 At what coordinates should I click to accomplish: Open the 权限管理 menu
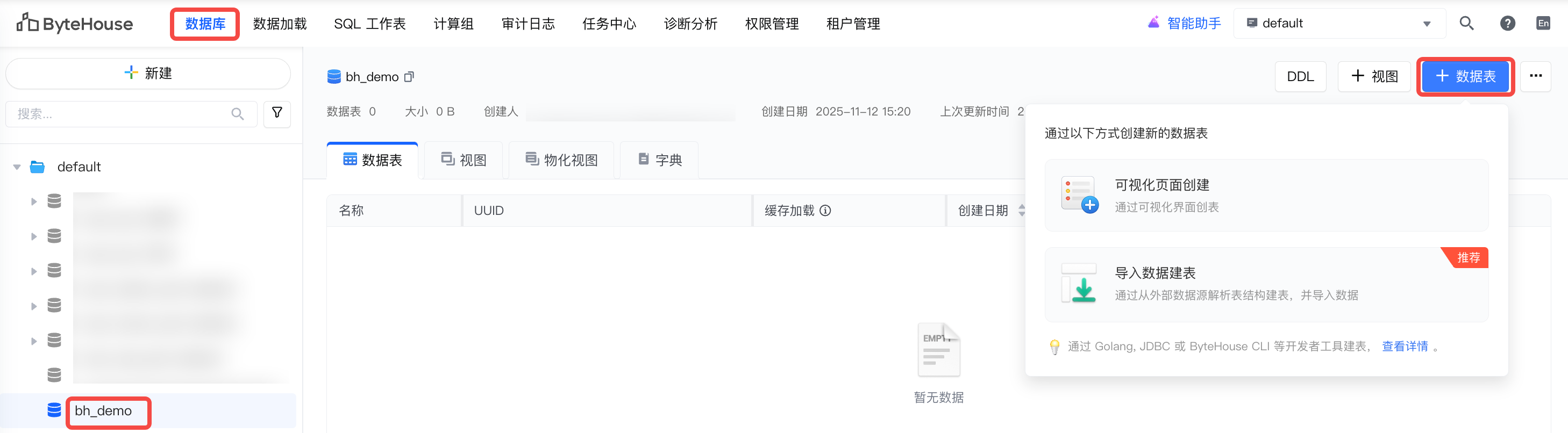tap(772, 24)
